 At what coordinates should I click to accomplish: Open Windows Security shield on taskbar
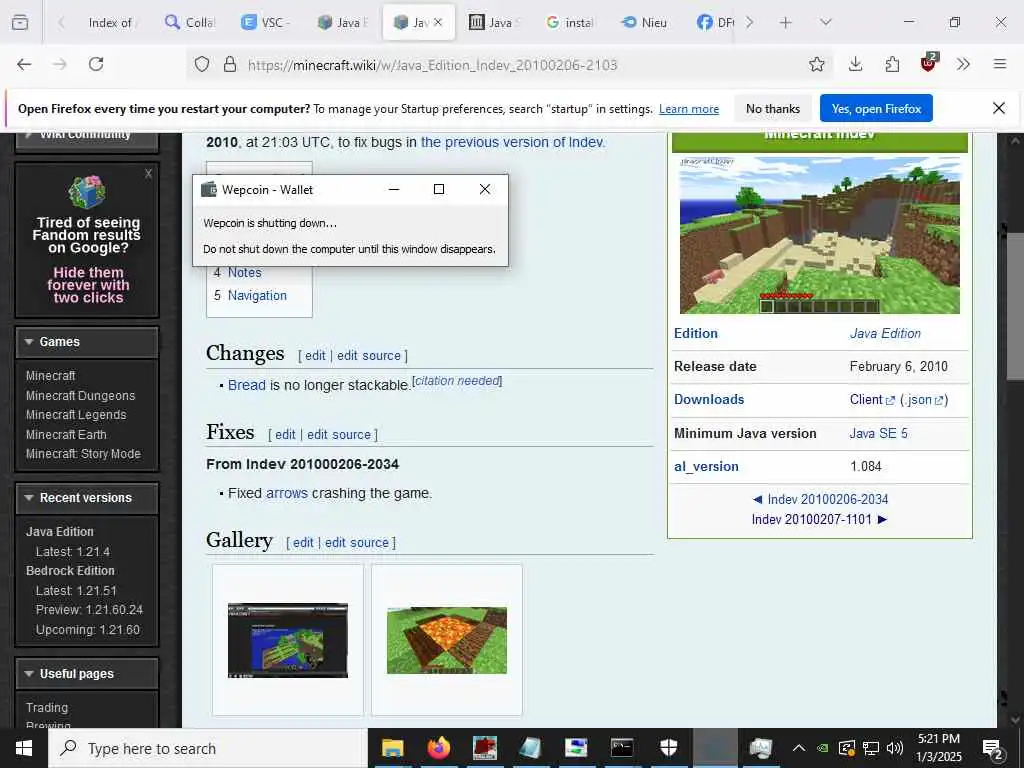click(x=668, y=748)
